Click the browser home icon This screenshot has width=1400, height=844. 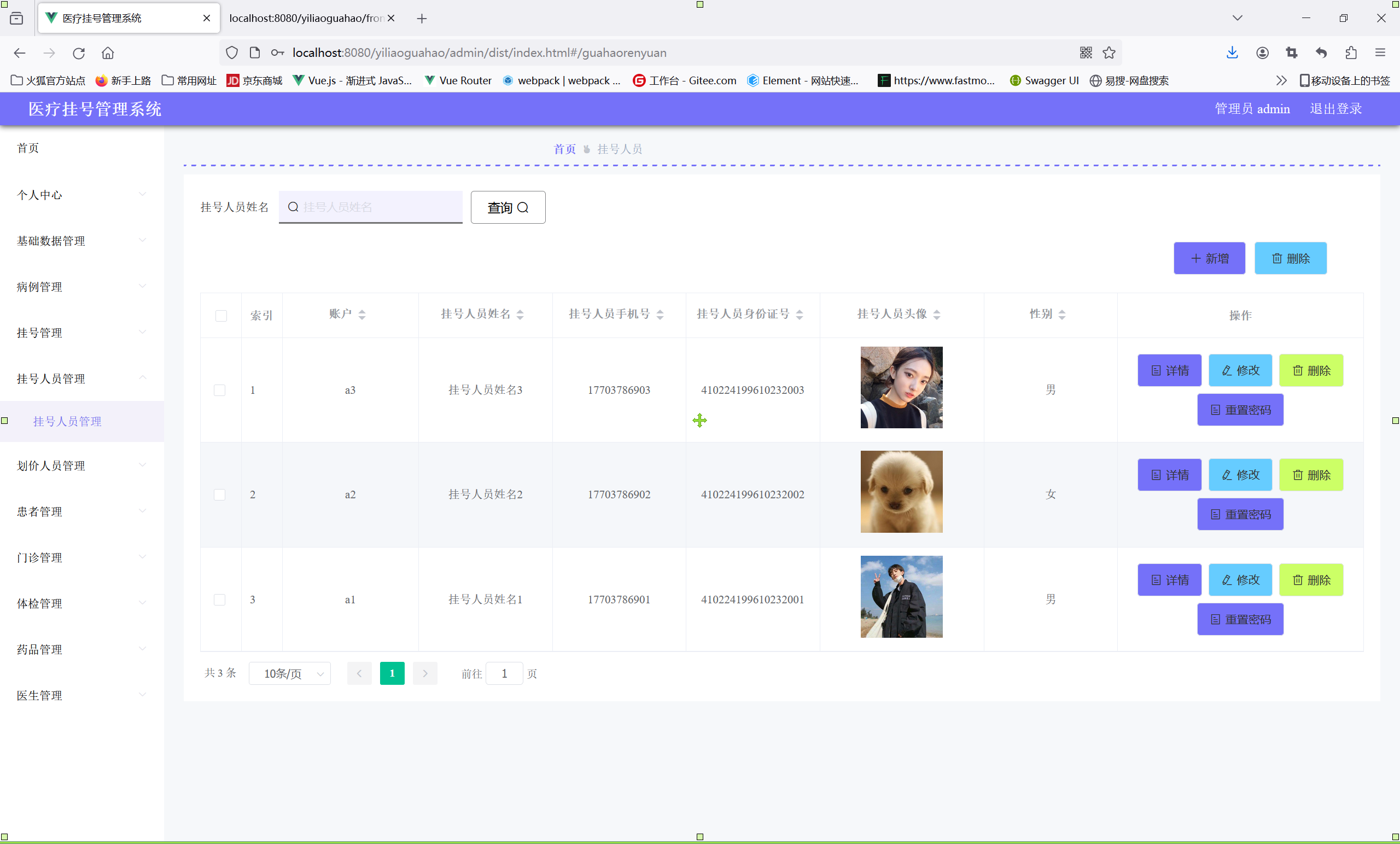point(108,53)
